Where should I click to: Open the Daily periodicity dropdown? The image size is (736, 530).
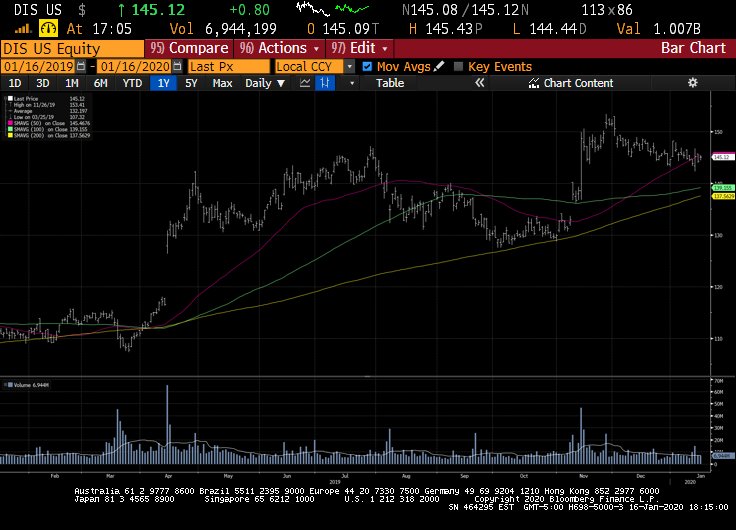[x=265, y=83]
